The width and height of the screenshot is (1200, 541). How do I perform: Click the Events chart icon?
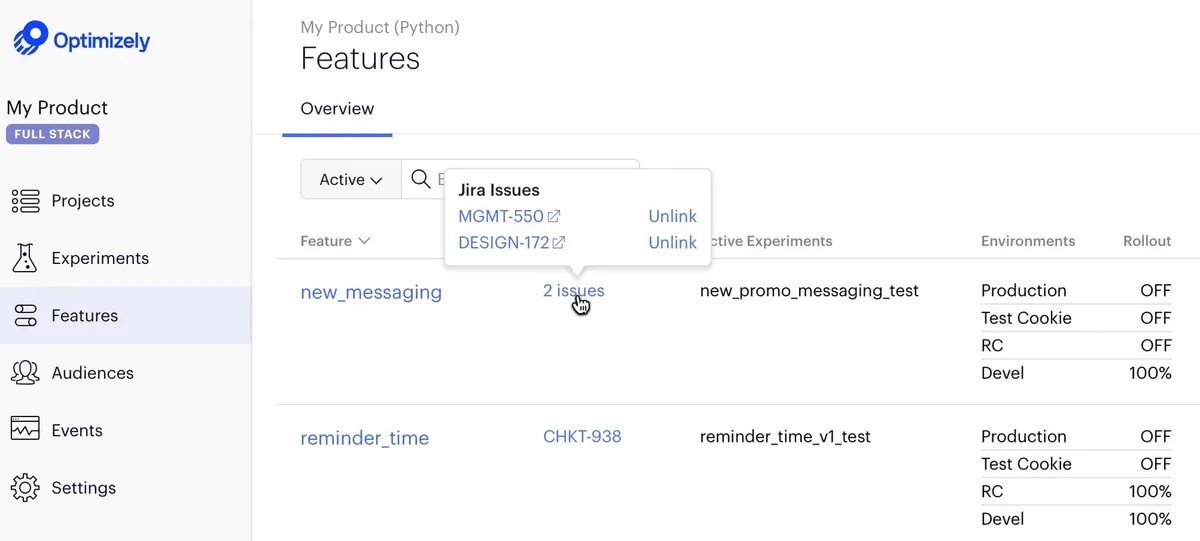[x=25, y=430]
